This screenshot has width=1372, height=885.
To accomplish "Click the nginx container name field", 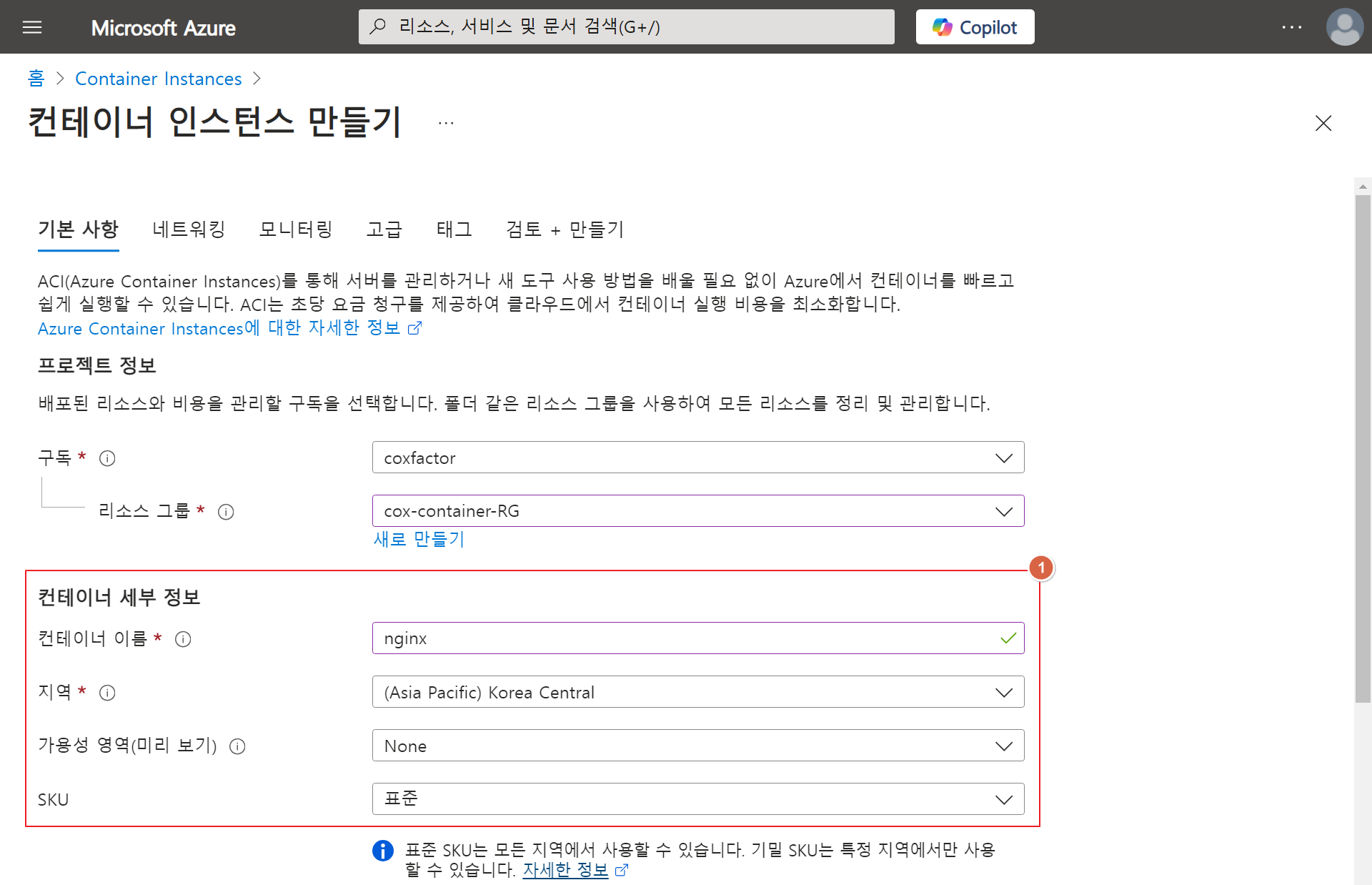I will [x=686, y=638].
